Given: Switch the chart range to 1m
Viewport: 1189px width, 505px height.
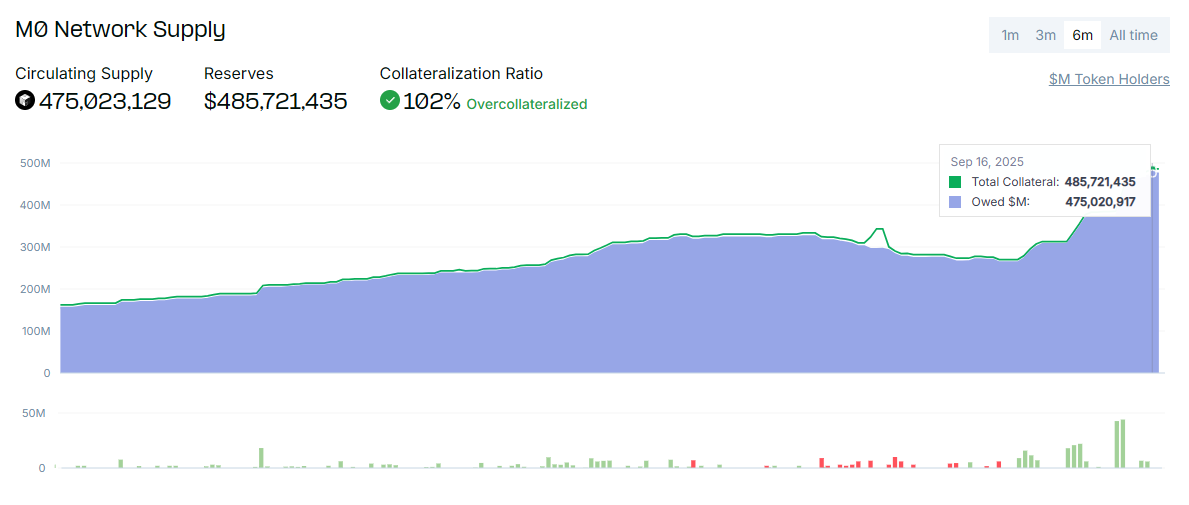Looking at the screenshot, I should click(x=1010, y=35).
